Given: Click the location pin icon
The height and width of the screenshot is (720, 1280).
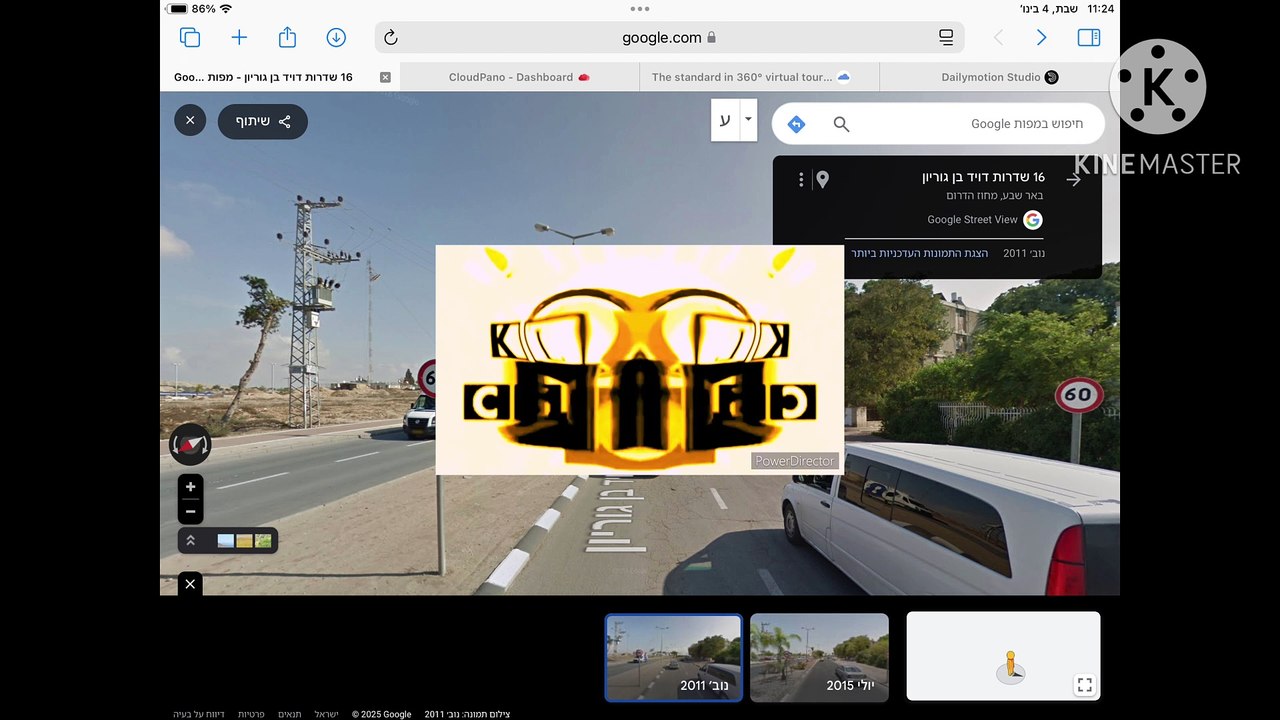Looking at the screenshot, I should coord(822,180).
